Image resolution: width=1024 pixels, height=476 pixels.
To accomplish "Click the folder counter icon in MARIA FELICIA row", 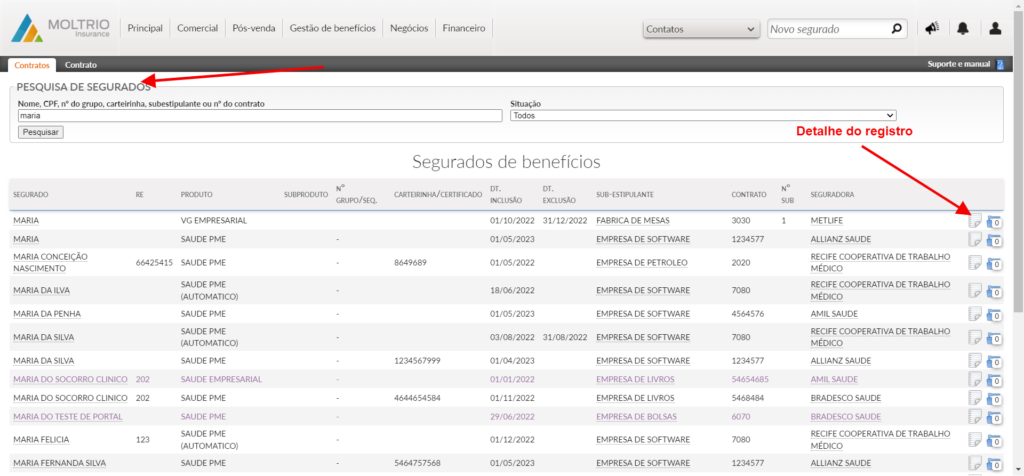I will pyautogui.click(x=994, y=440).
